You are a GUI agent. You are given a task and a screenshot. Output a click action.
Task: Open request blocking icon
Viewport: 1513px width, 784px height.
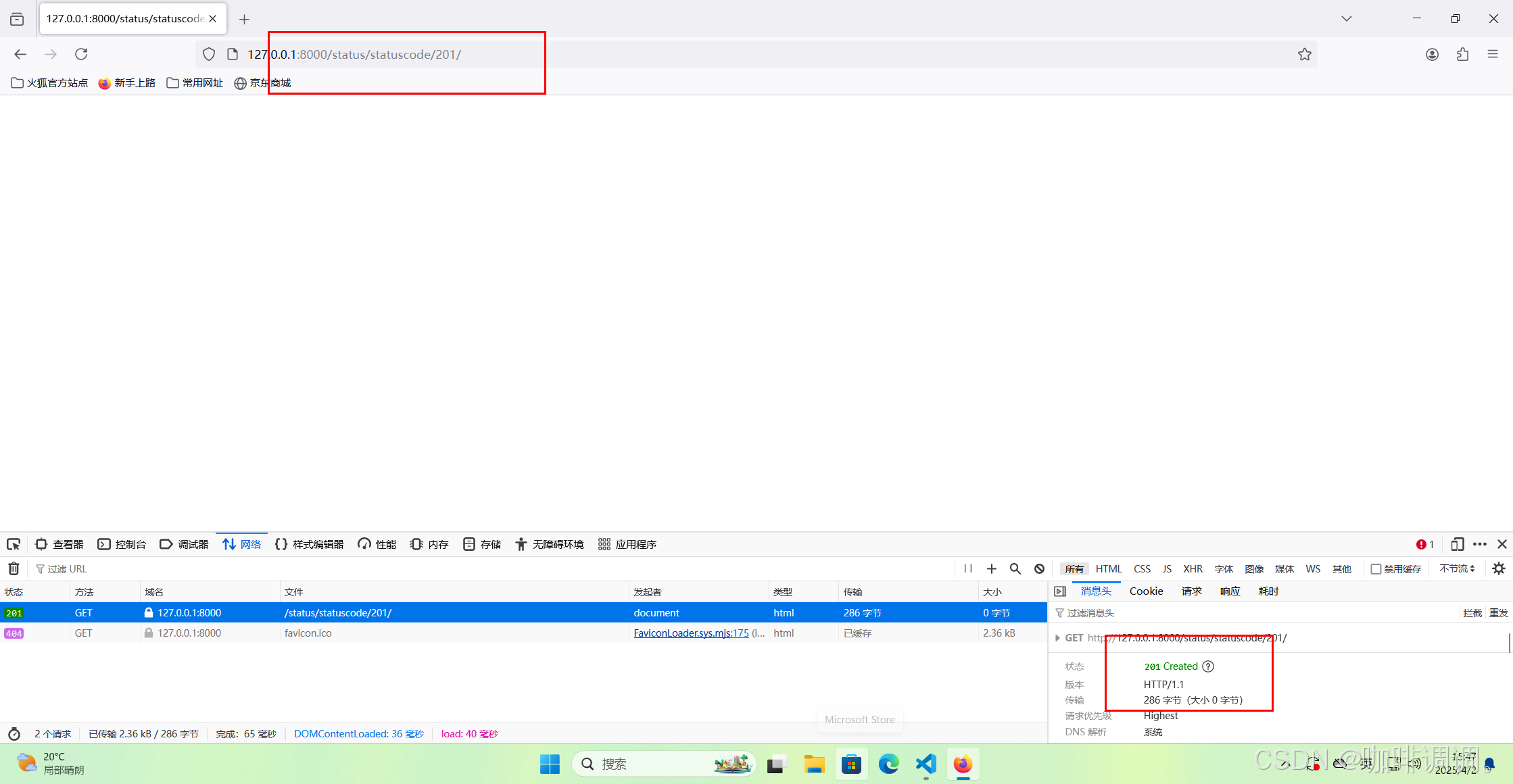[1039, 568]
